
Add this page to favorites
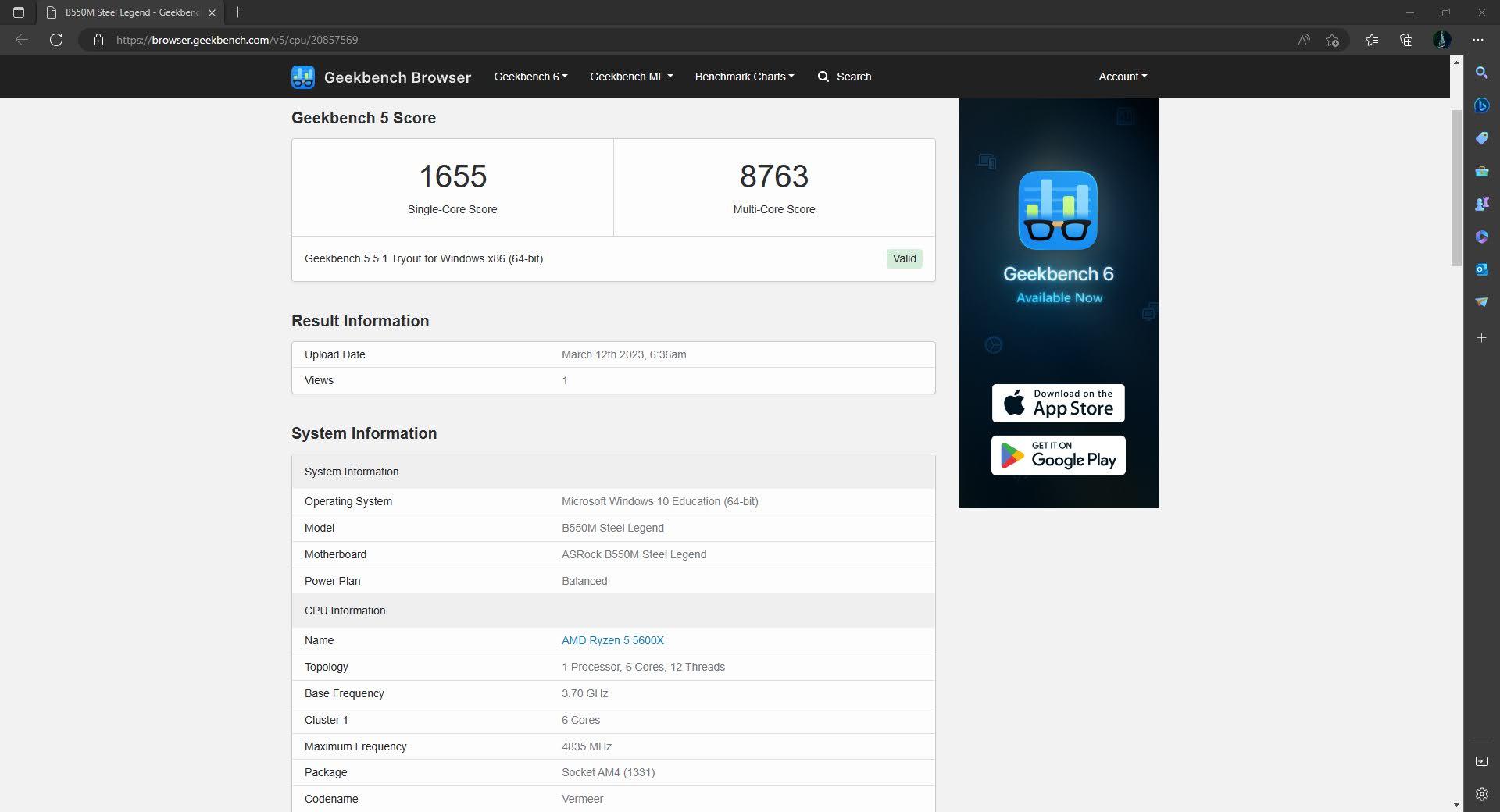point(1333,40)
